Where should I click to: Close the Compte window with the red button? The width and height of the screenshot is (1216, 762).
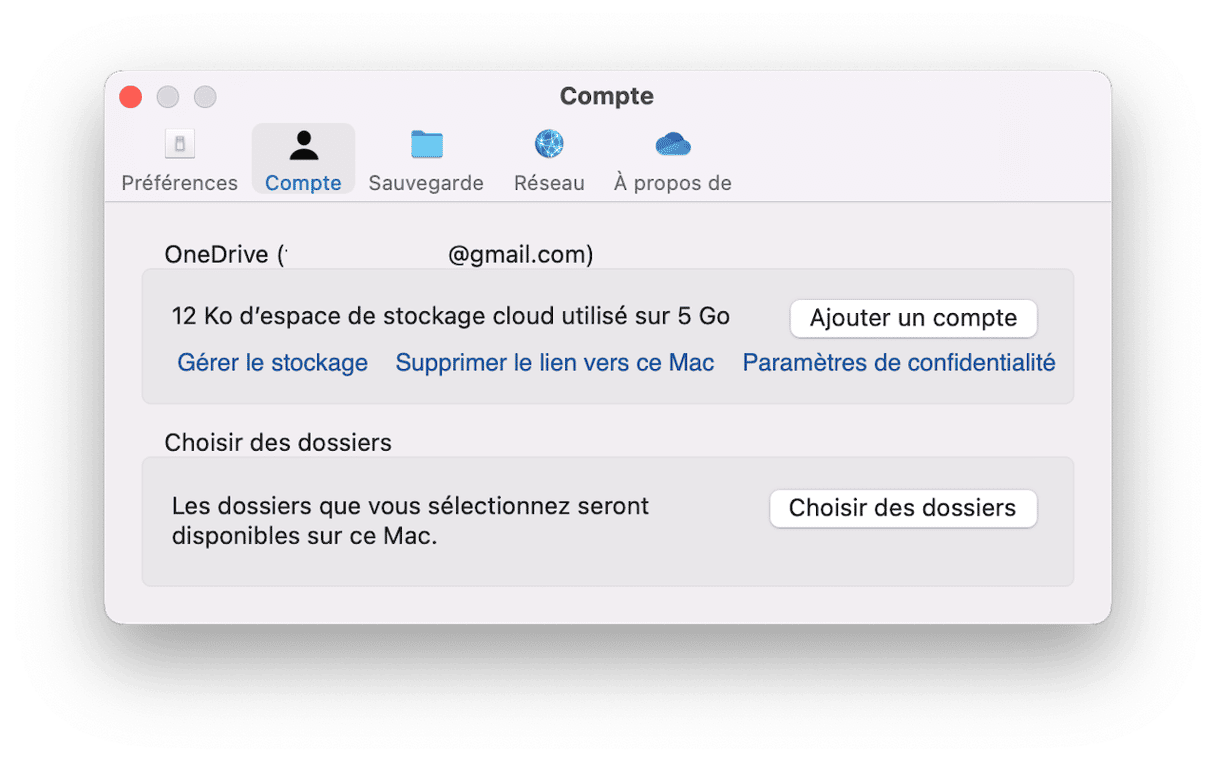131,97
